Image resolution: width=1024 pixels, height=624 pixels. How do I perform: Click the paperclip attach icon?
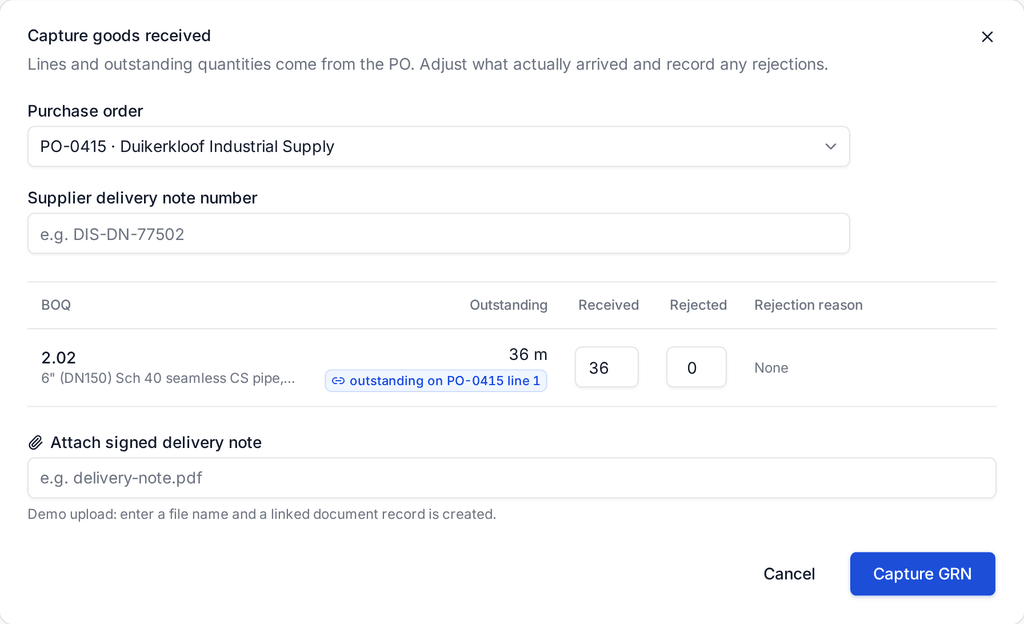point(35,443)
